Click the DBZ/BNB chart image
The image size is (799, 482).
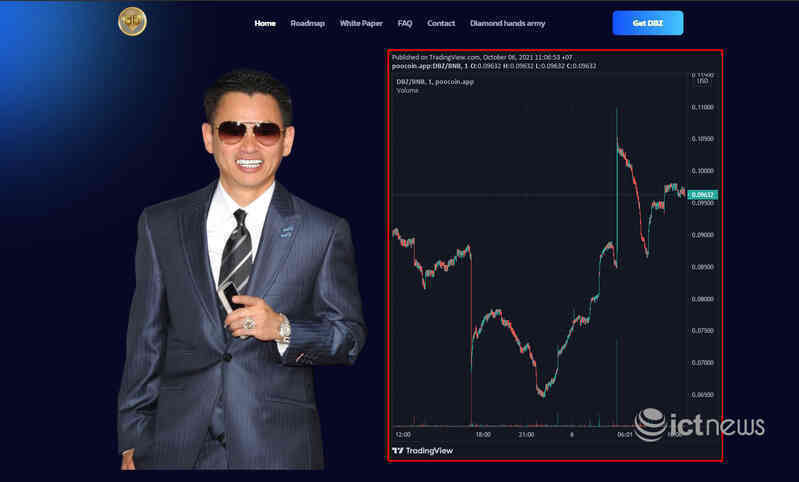pos(555,255)
